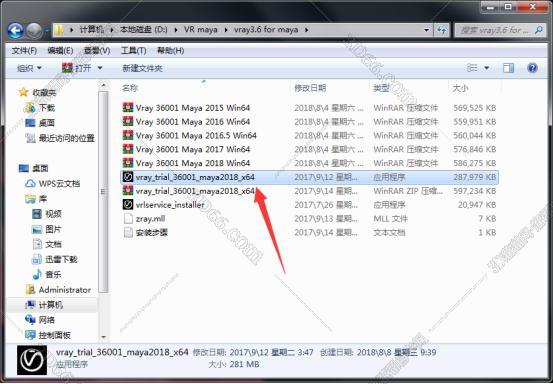Click the refresh button beside address bar
Image resolution: width=553 pixels, height=384 pixels.
[x=442, y=30]
